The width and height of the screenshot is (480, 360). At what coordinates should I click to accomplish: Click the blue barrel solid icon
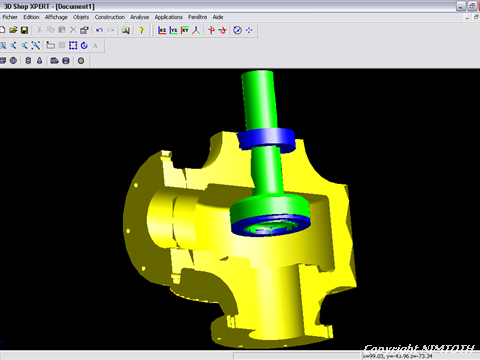(66, 61)
